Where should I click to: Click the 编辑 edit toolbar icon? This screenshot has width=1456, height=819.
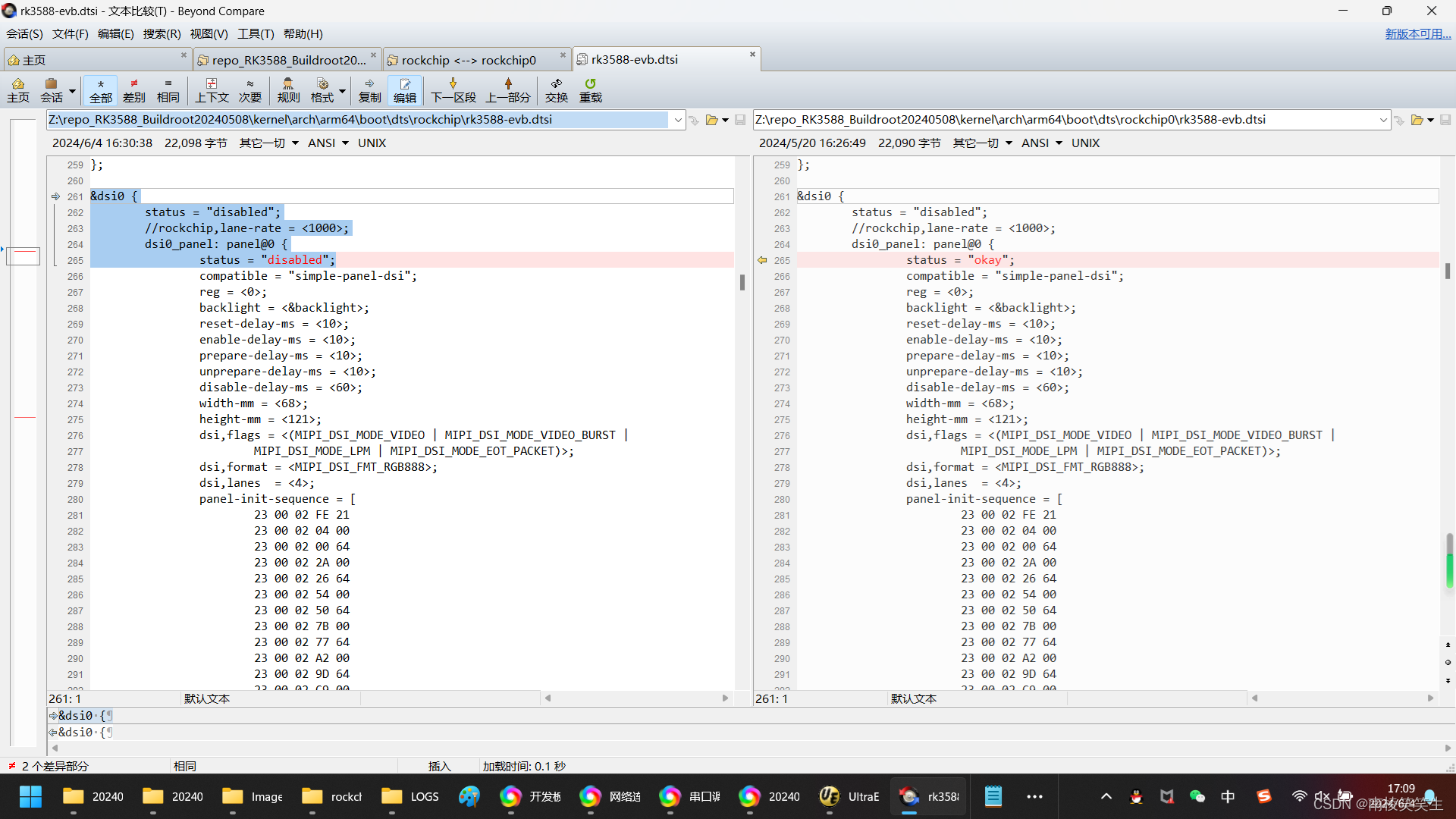coord(405,89)
